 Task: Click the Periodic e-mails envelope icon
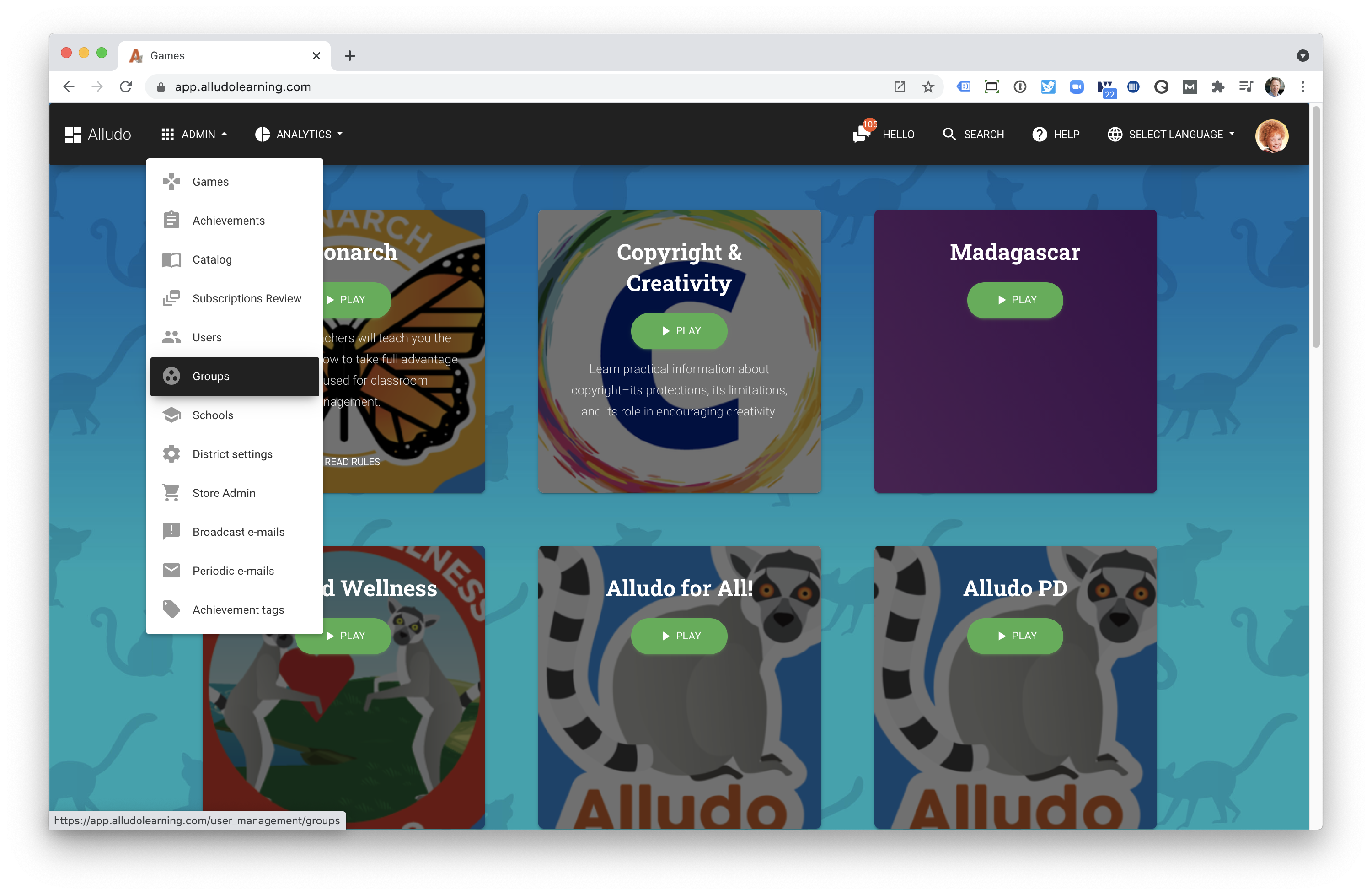pos(171,571)
